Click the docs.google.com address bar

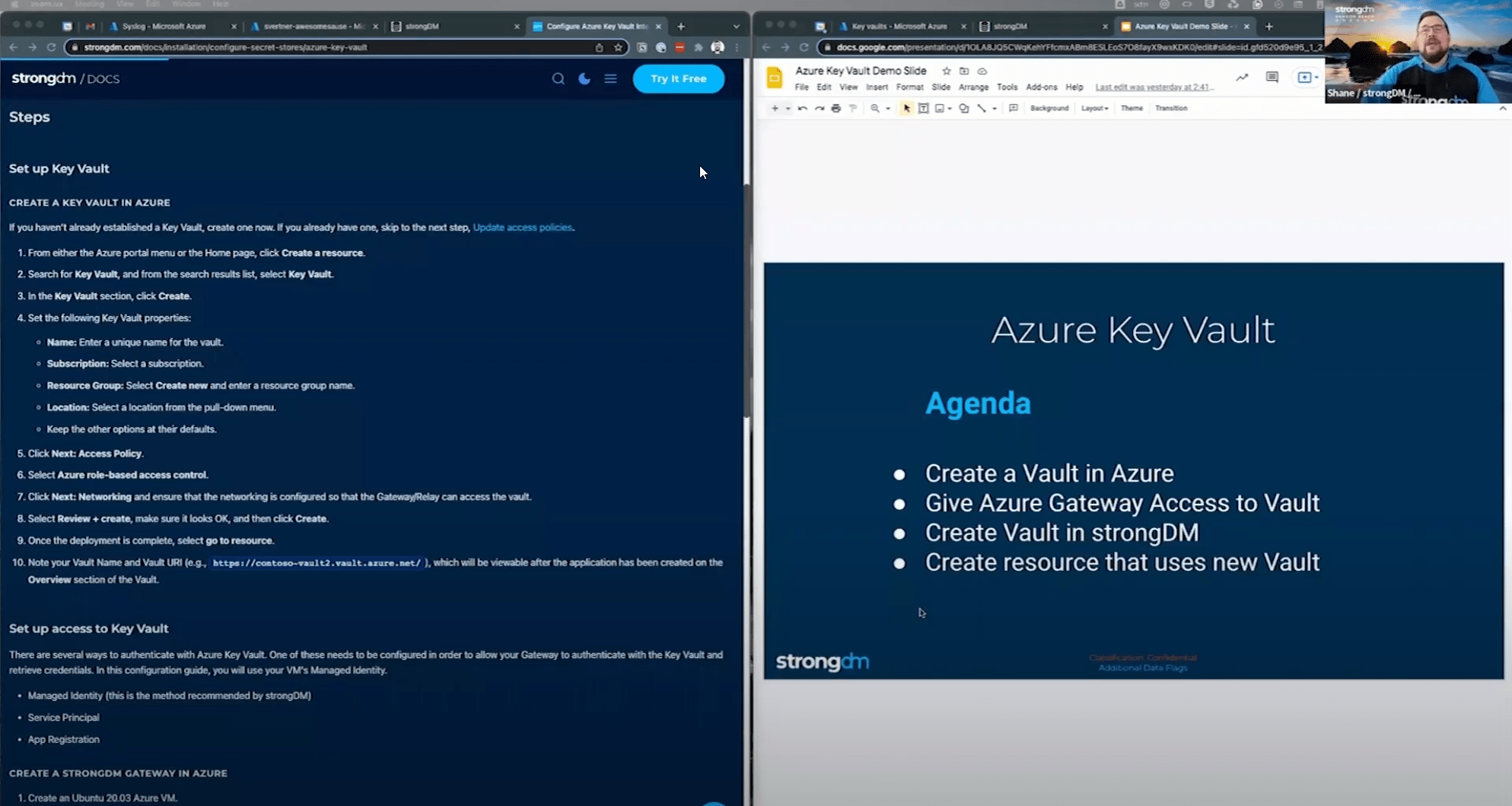pos(1073,47)
